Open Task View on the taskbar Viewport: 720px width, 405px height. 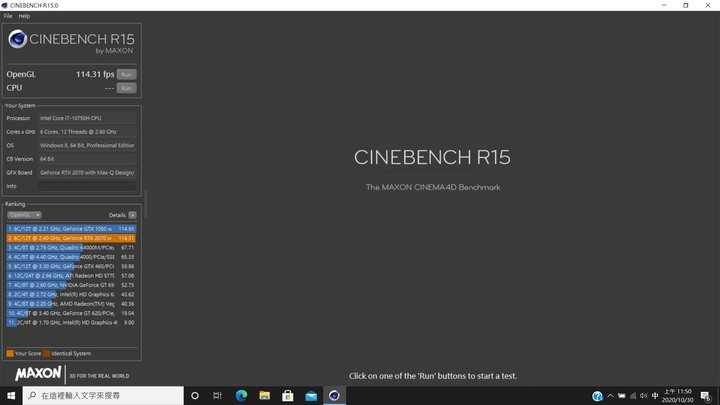(x=217, y=395)
